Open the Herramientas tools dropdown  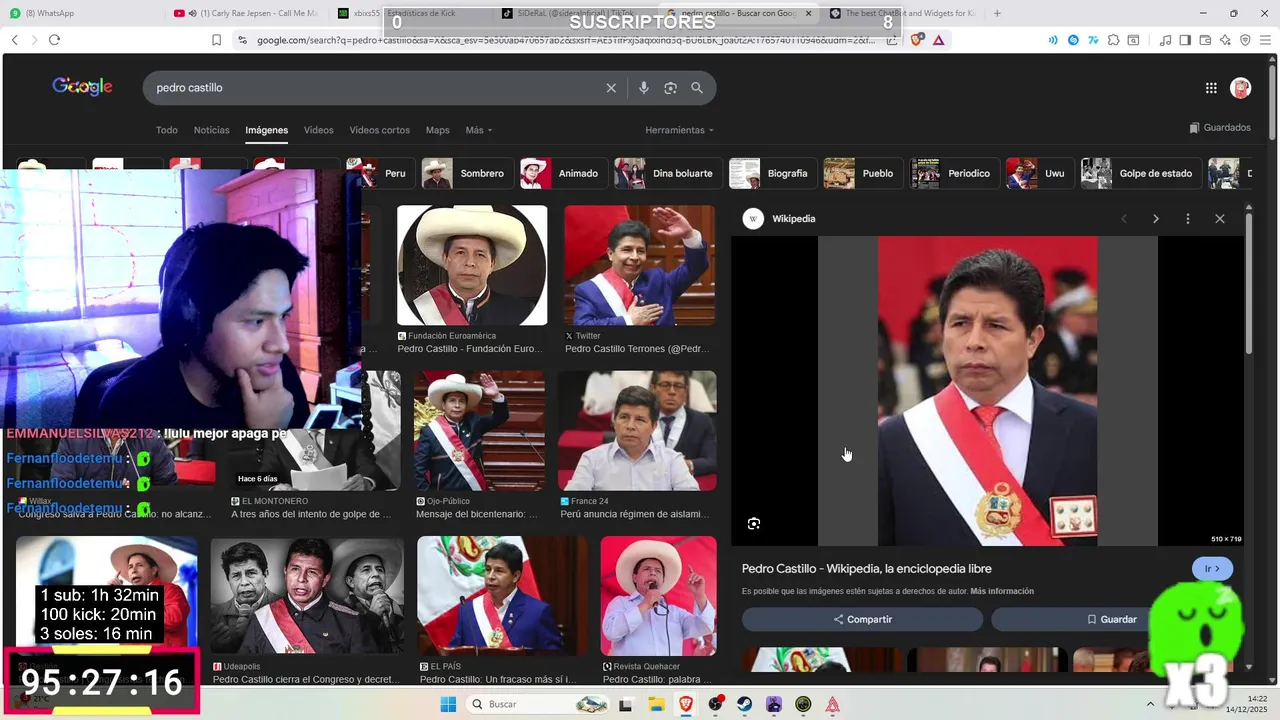(x=680, y=130)
